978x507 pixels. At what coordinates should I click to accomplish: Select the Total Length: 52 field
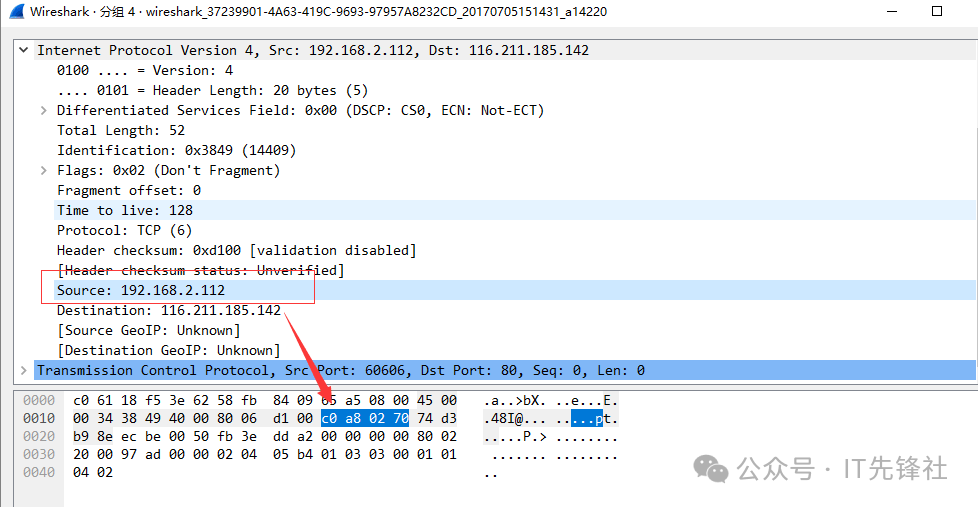click(121, 130)
